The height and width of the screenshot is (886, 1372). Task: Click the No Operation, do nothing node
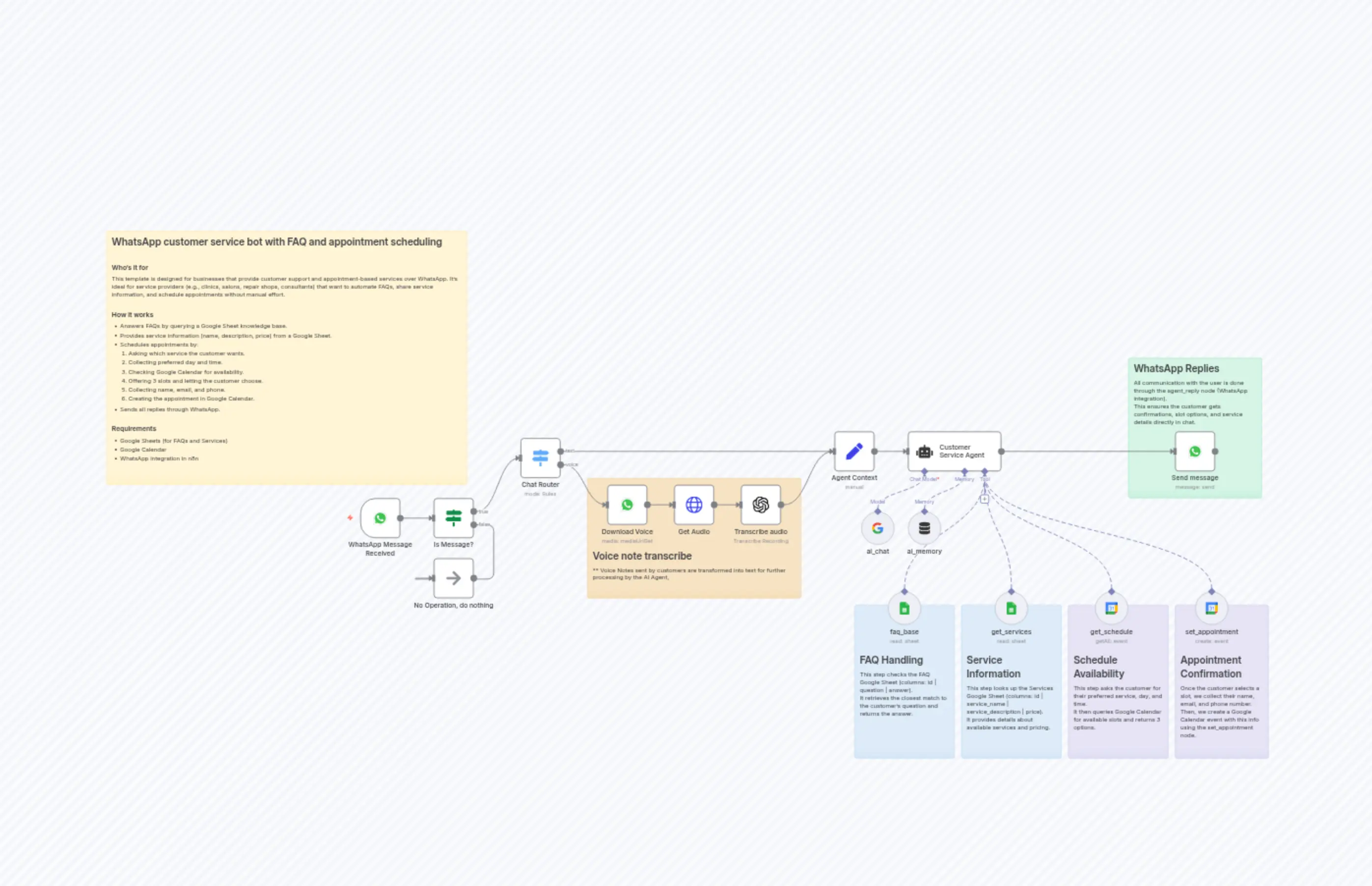[x=454, y=578]
